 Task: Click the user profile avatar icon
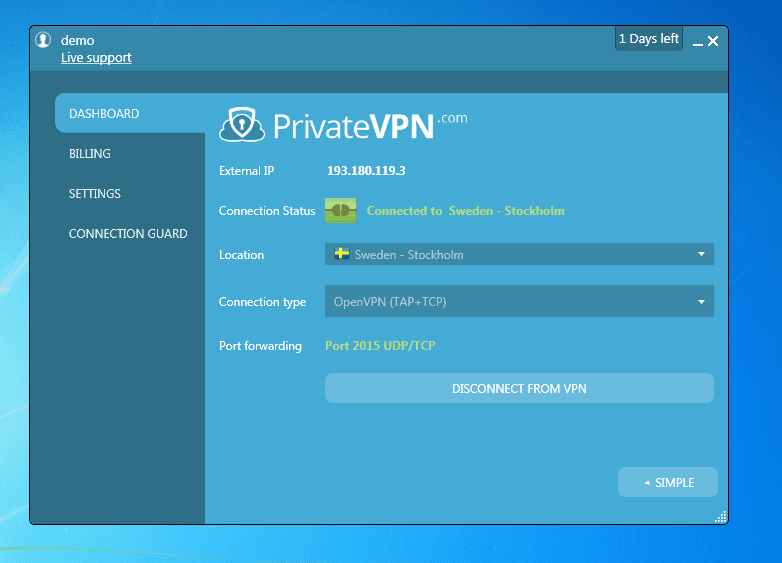point(43,40)
